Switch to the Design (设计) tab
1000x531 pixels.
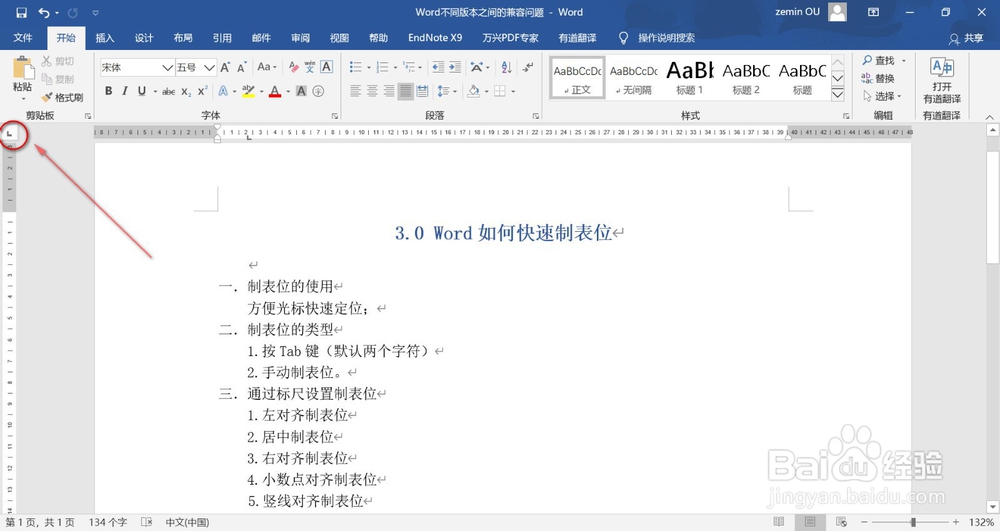[144, 38]
